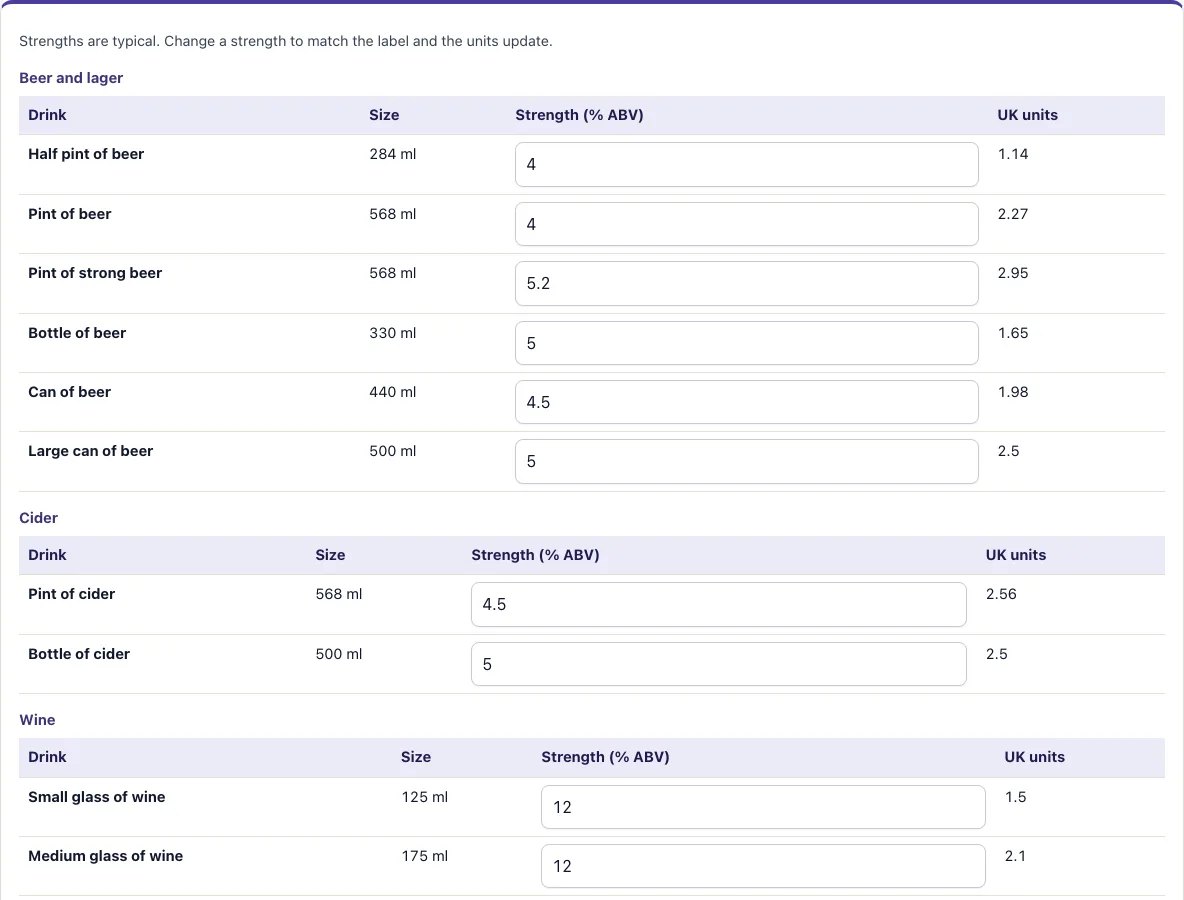Select the 125 ml size value
The width and height of the screenshot is (1184, 900).
point(424,797)
